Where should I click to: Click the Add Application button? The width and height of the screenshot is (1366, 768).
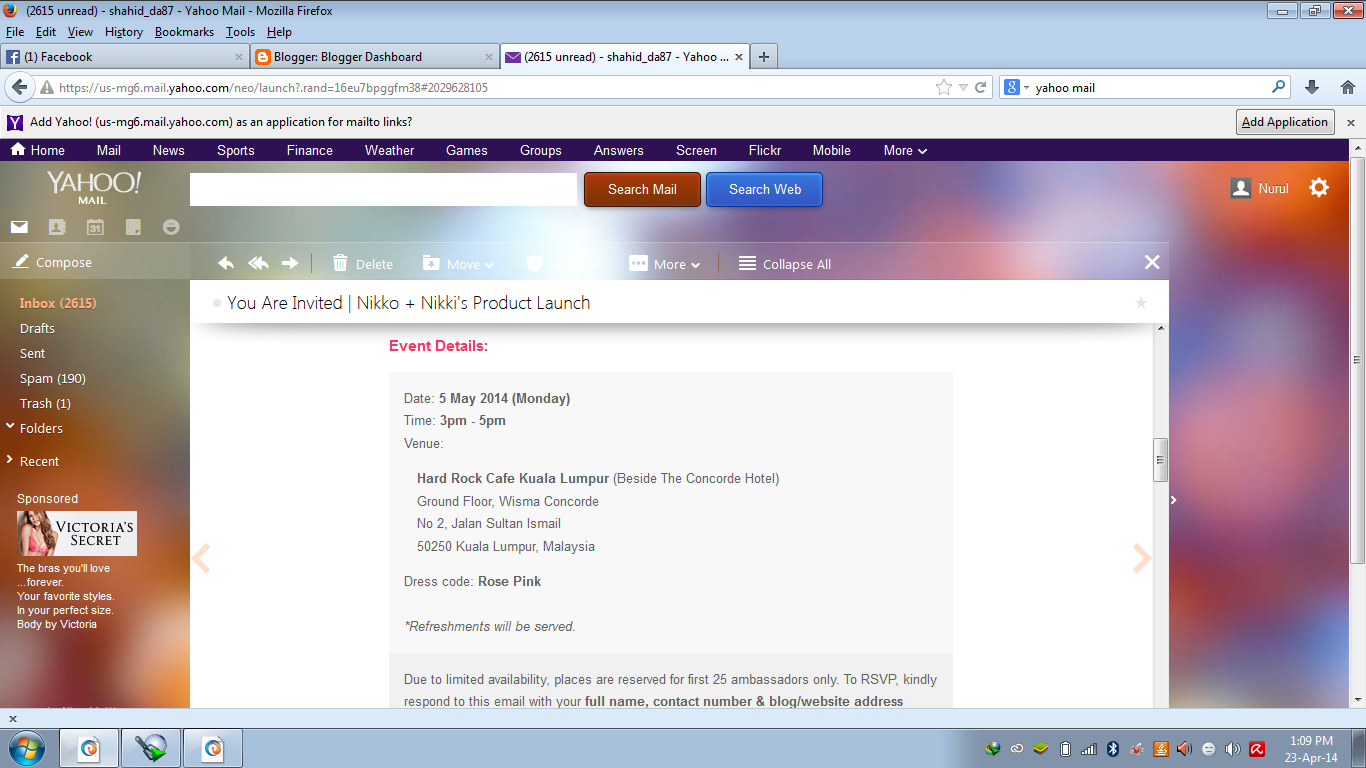pos(1285,122)
